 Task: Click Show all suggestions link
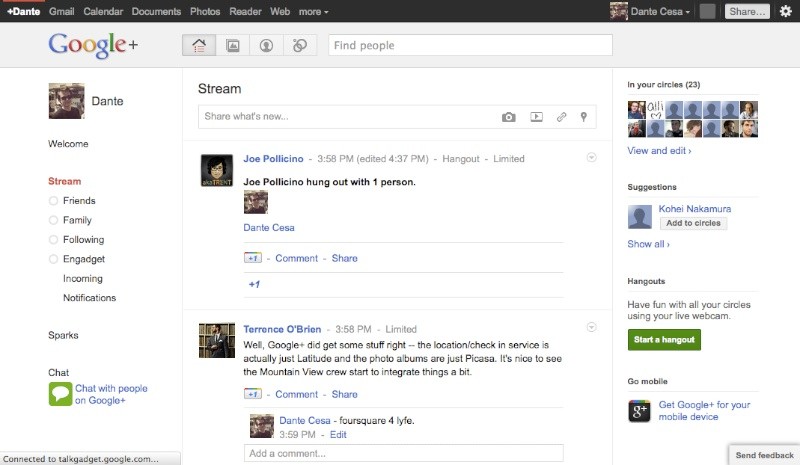point(648,244)
